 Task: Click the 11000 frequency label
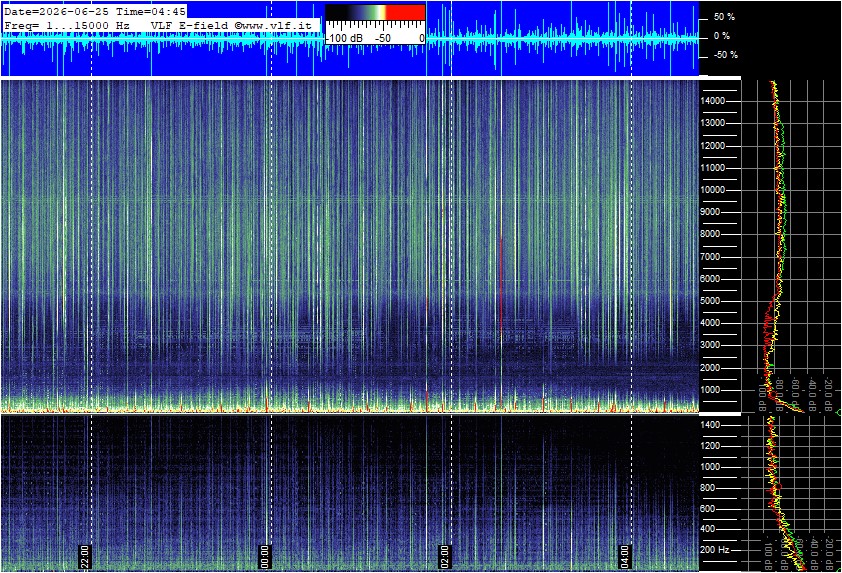(x=713, y=168)
